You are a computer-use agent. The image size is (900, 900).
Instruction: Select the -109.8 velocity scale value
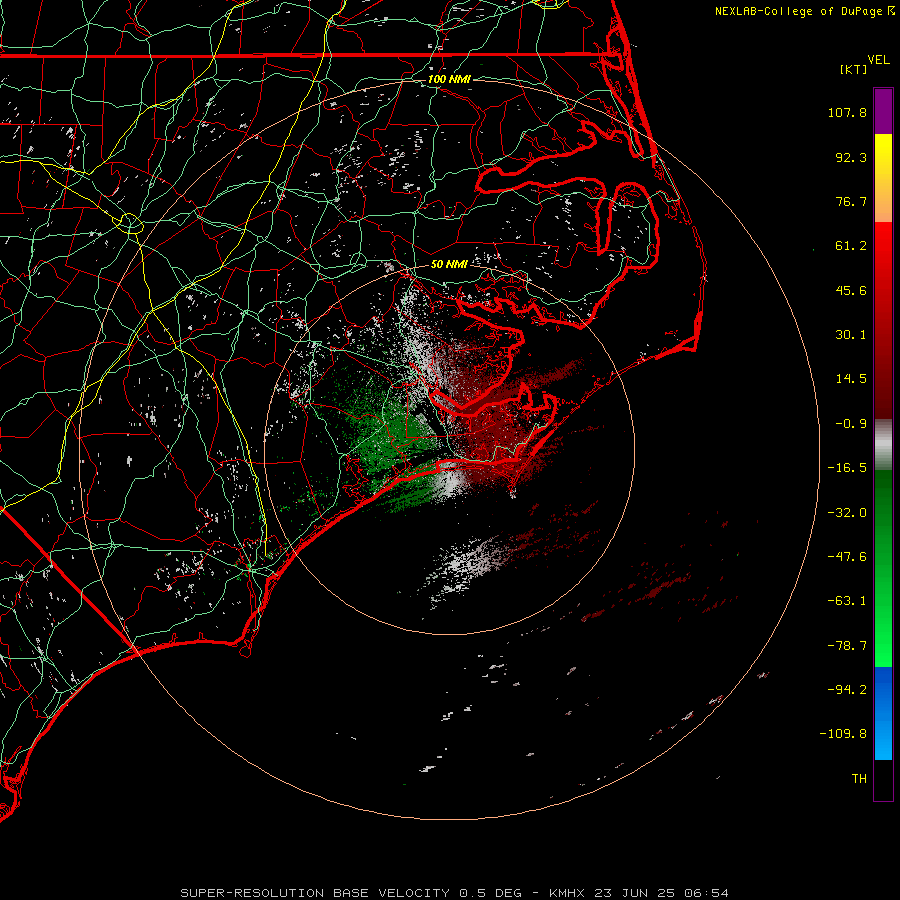(843, 734)
